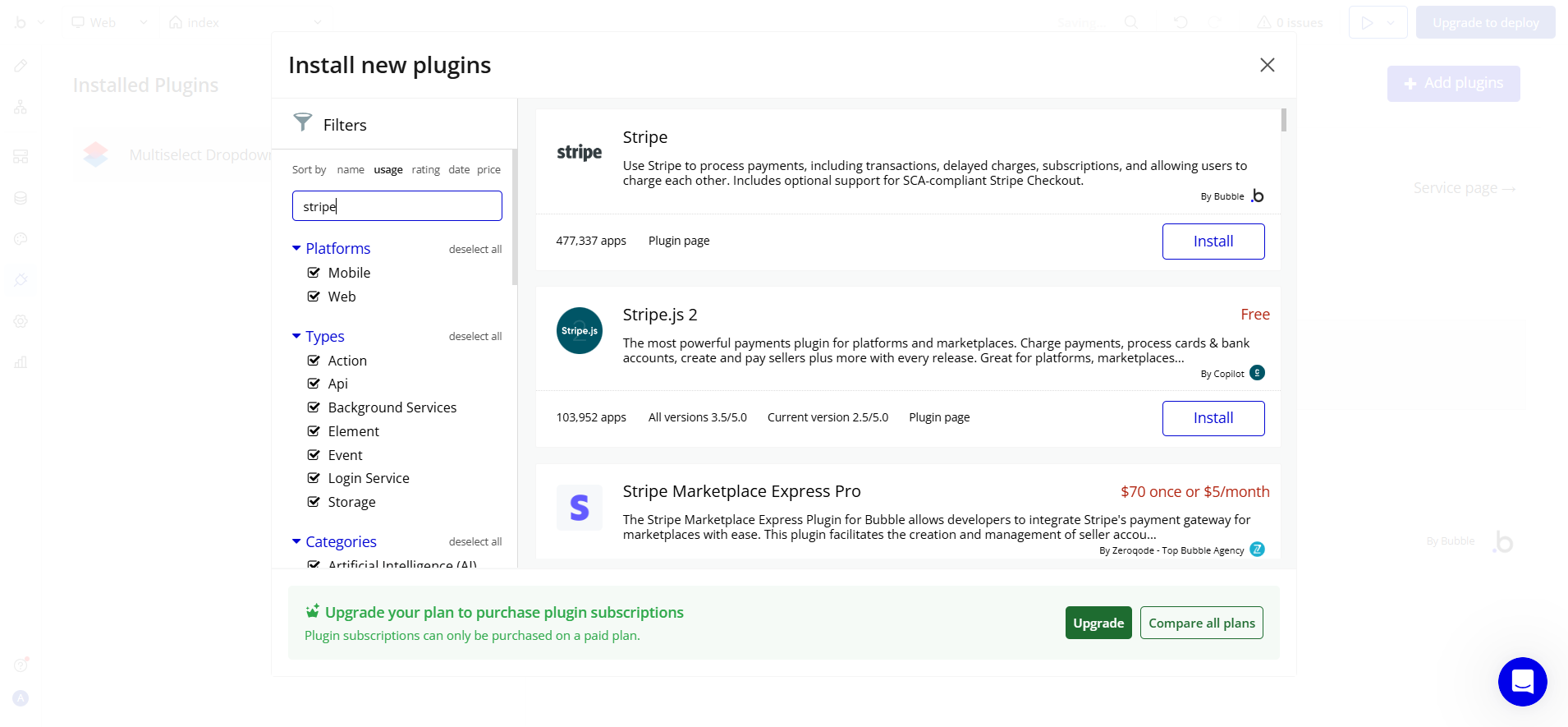The image size is (1568, 727).
Task: Click the undo arrow in top bar
Action: [1181, 22]
